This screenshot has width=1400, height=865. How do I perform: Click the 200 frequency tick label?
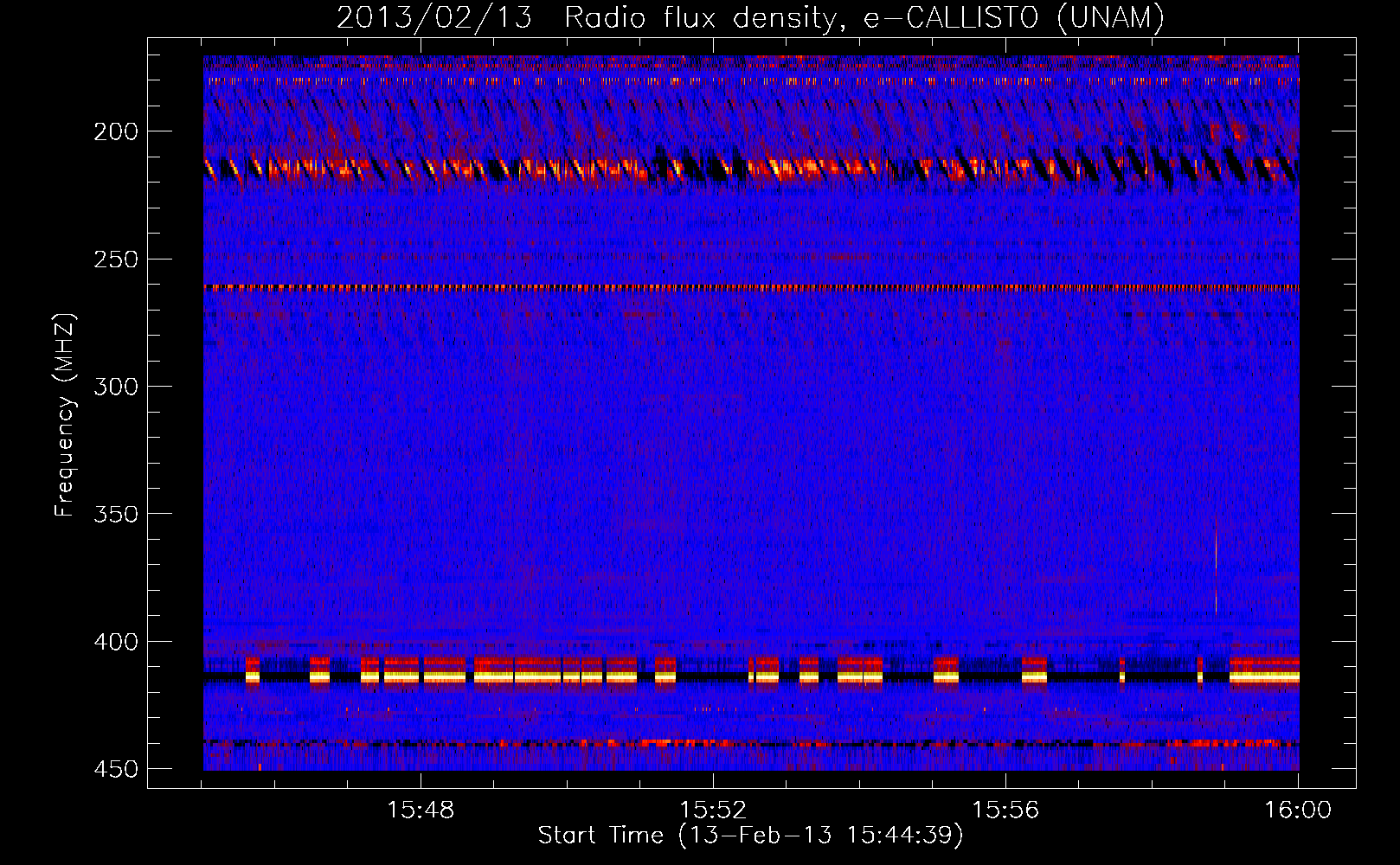[115, 131]
